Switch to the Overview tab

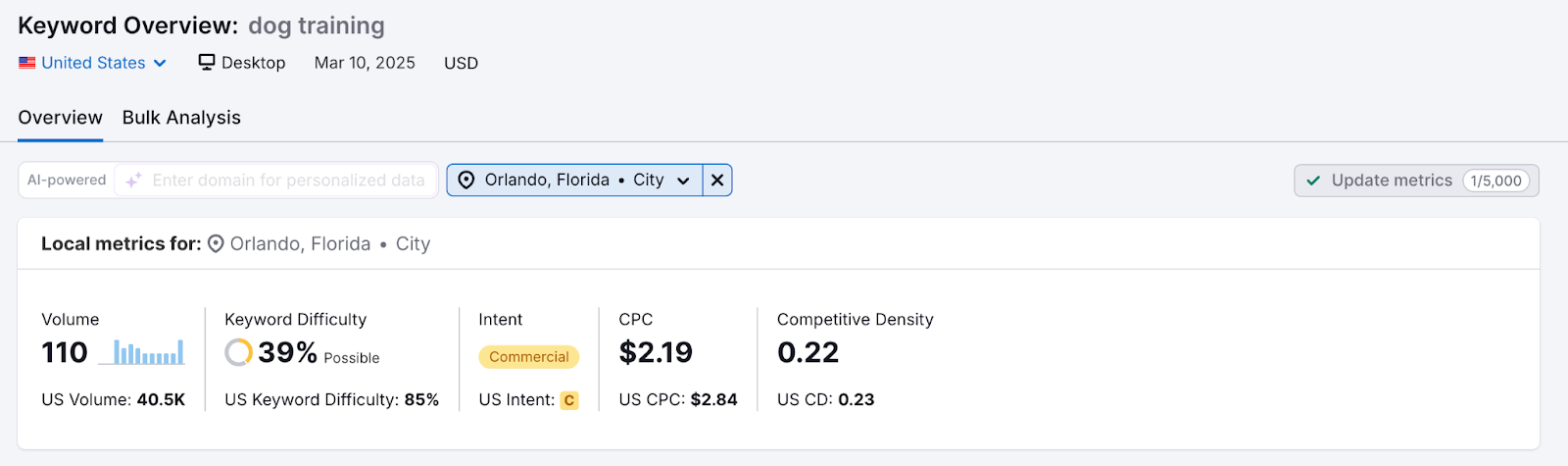pyautogui.click(x=60, y=118)
